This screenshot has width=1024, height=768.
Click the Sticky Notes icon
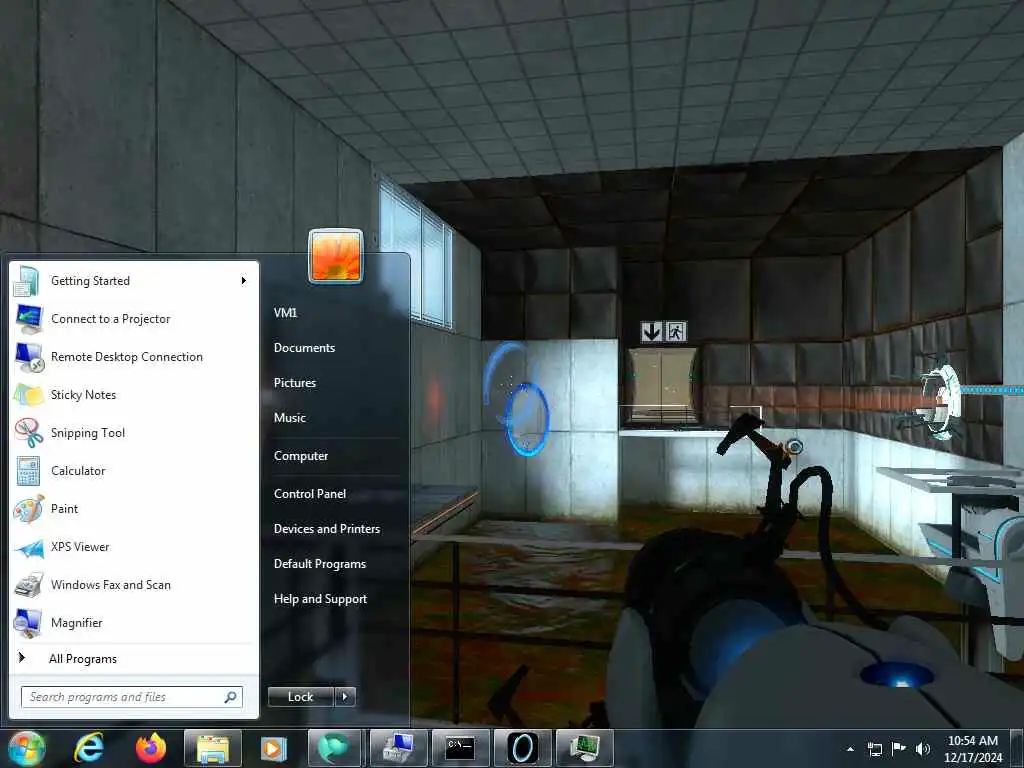pyautogui.click(x=29, y=394)
